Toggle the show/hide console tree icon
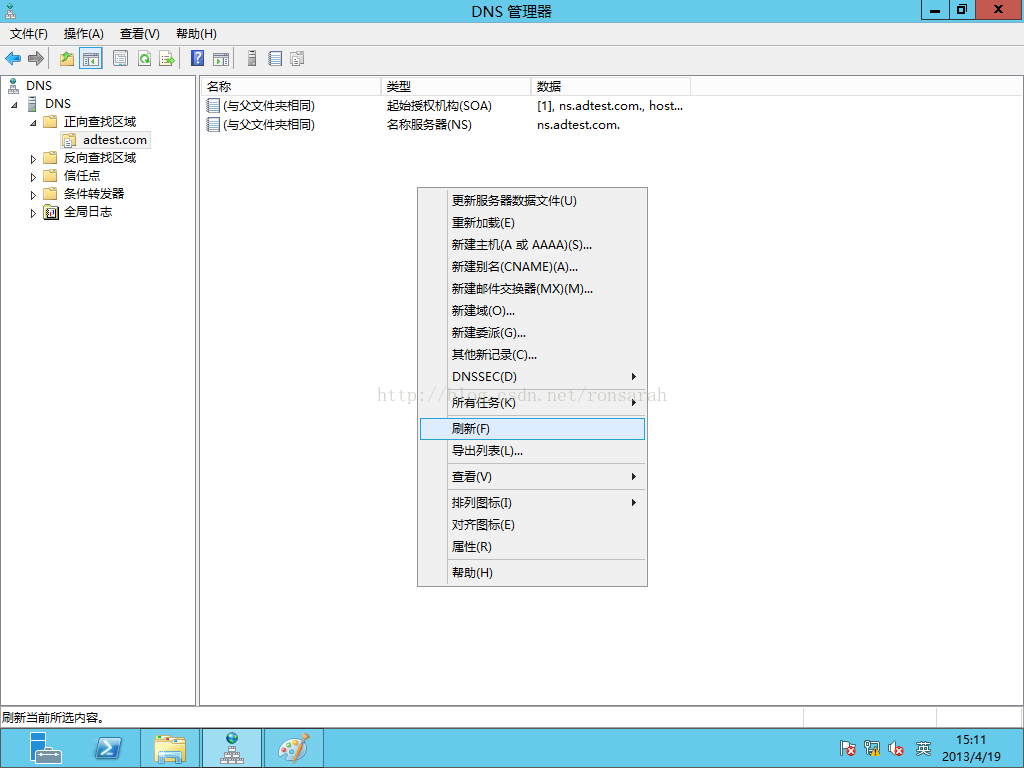 [x=91, y=59]
